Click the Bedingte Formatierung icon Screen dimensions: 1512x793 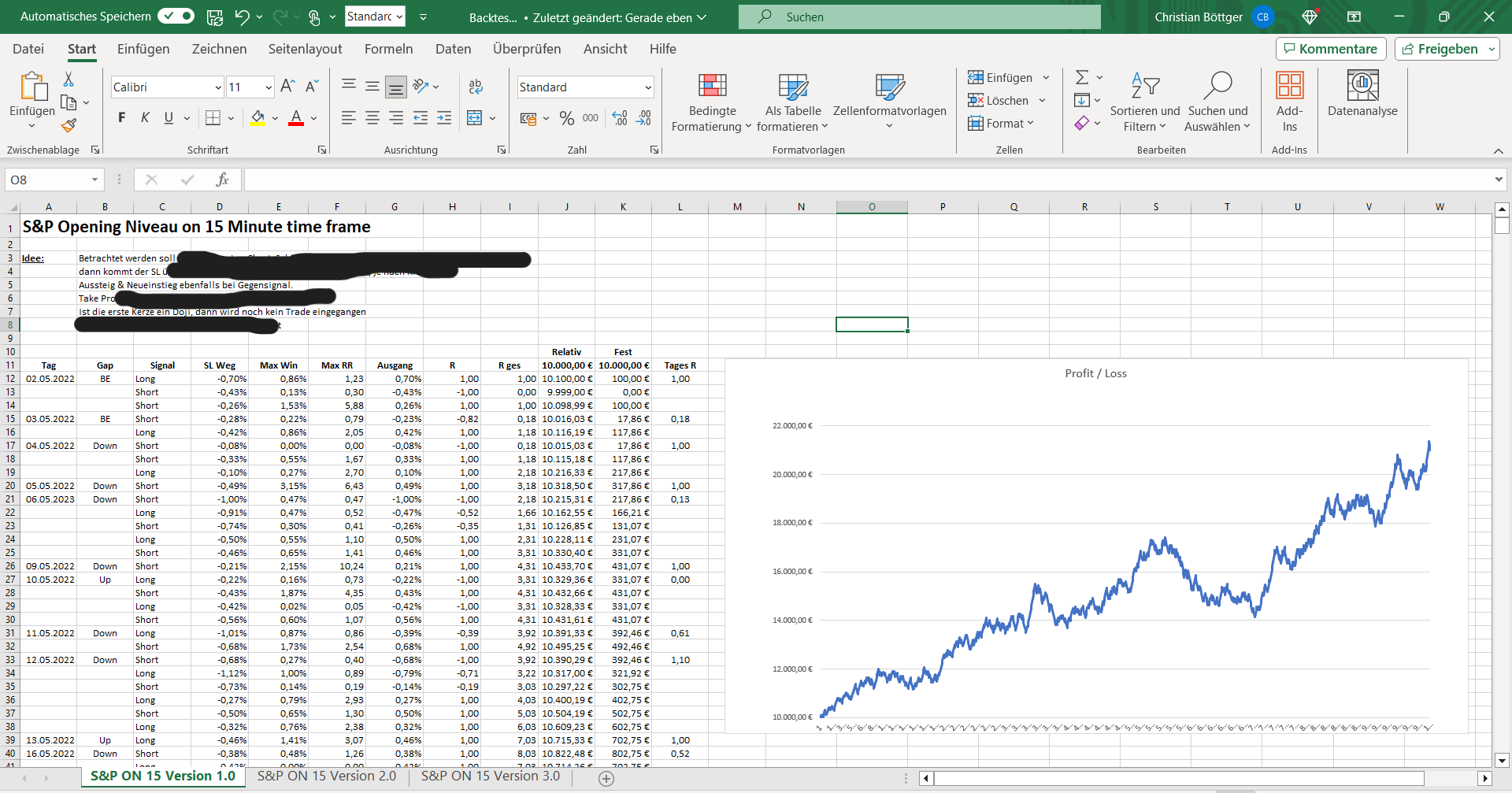coord(712,87)
